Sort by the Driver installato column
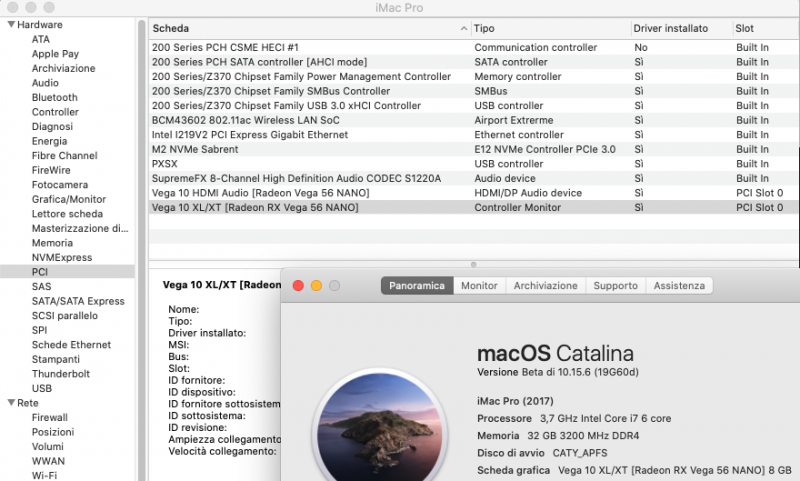 point(681,29)
